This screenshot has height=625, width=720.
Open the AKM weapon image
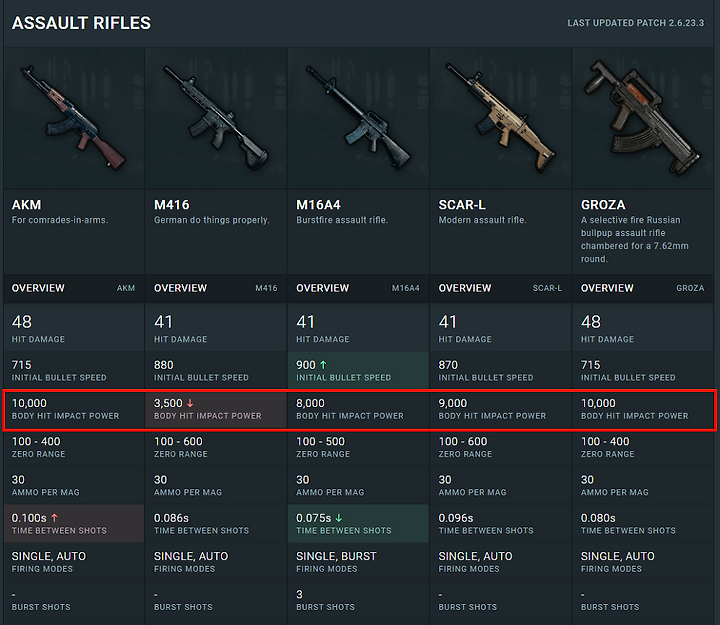coord(74,118)
